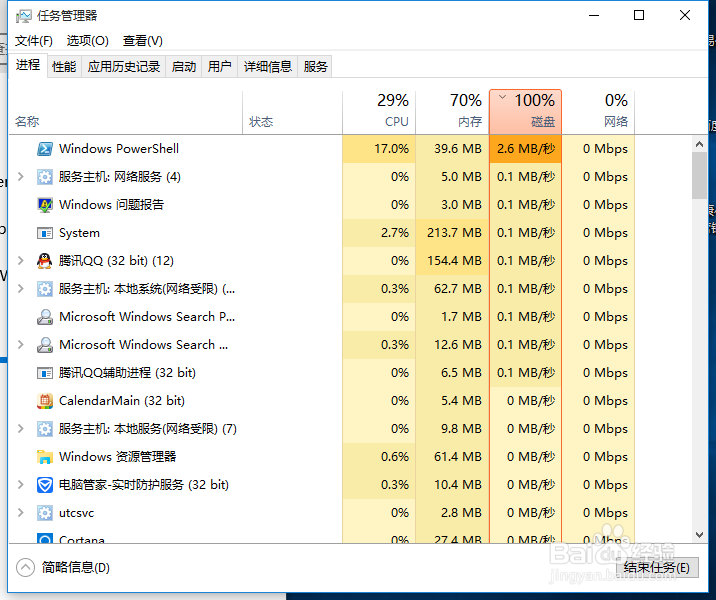The width and height of the screenshot is (716, 600).
Task: Expand 服务主机: 本地系统(网络受限) group
Action: coord(21,289)
